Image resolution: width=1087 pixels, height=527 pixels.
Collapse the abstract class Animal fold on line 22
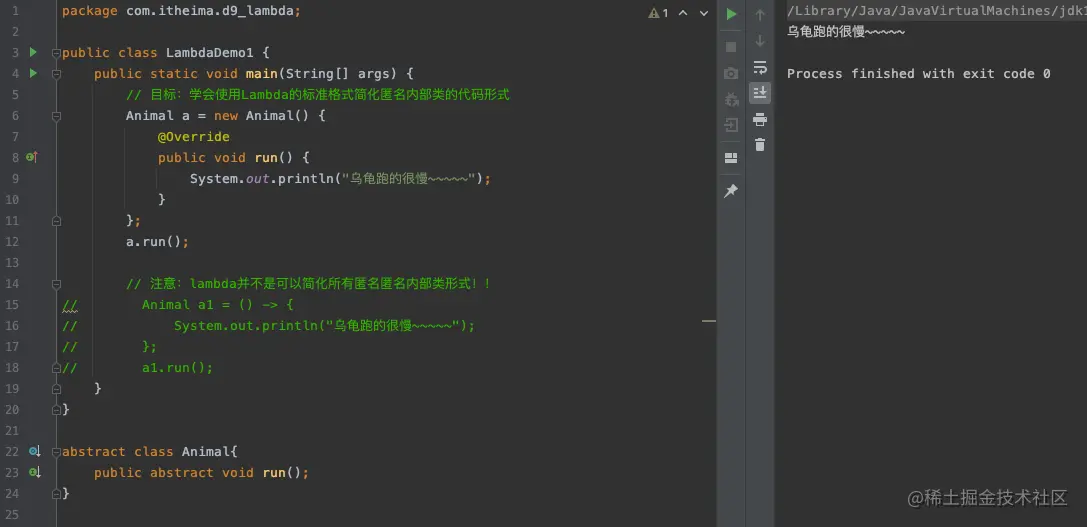tap(56, 451)
